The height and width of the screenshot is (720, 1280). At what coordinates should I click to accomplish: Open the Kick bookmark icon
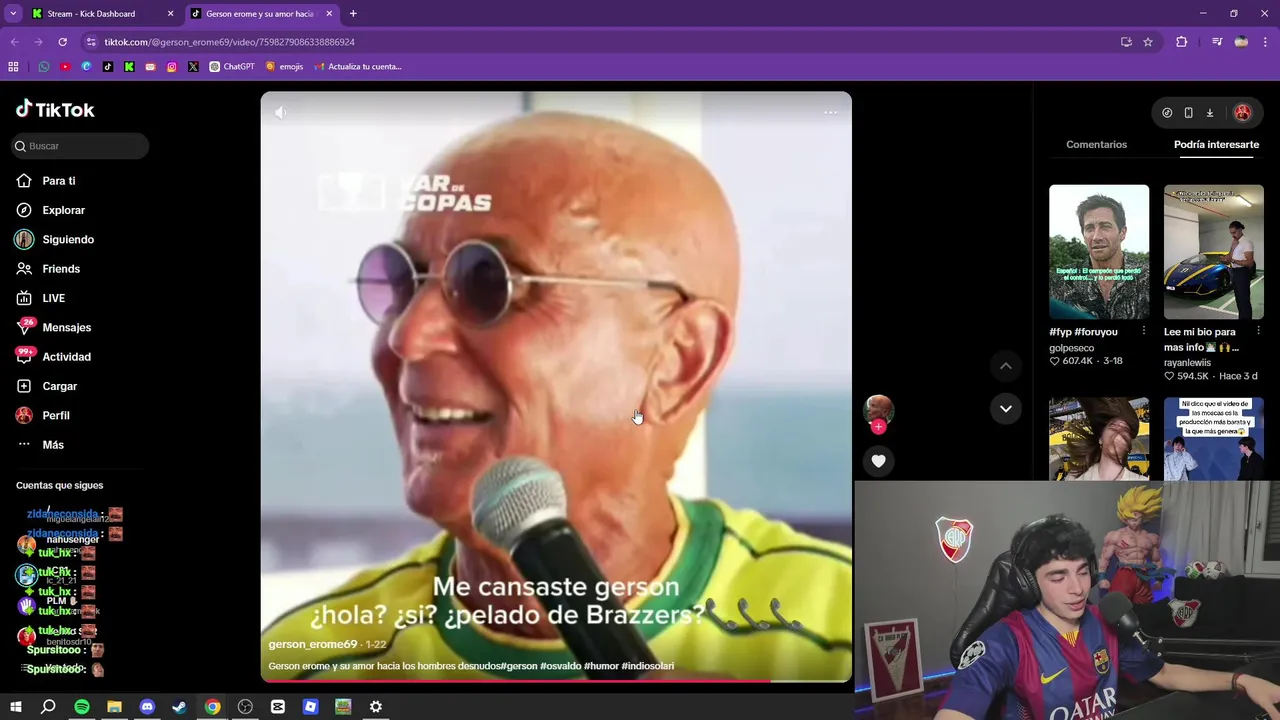click(x=129, y=67)
